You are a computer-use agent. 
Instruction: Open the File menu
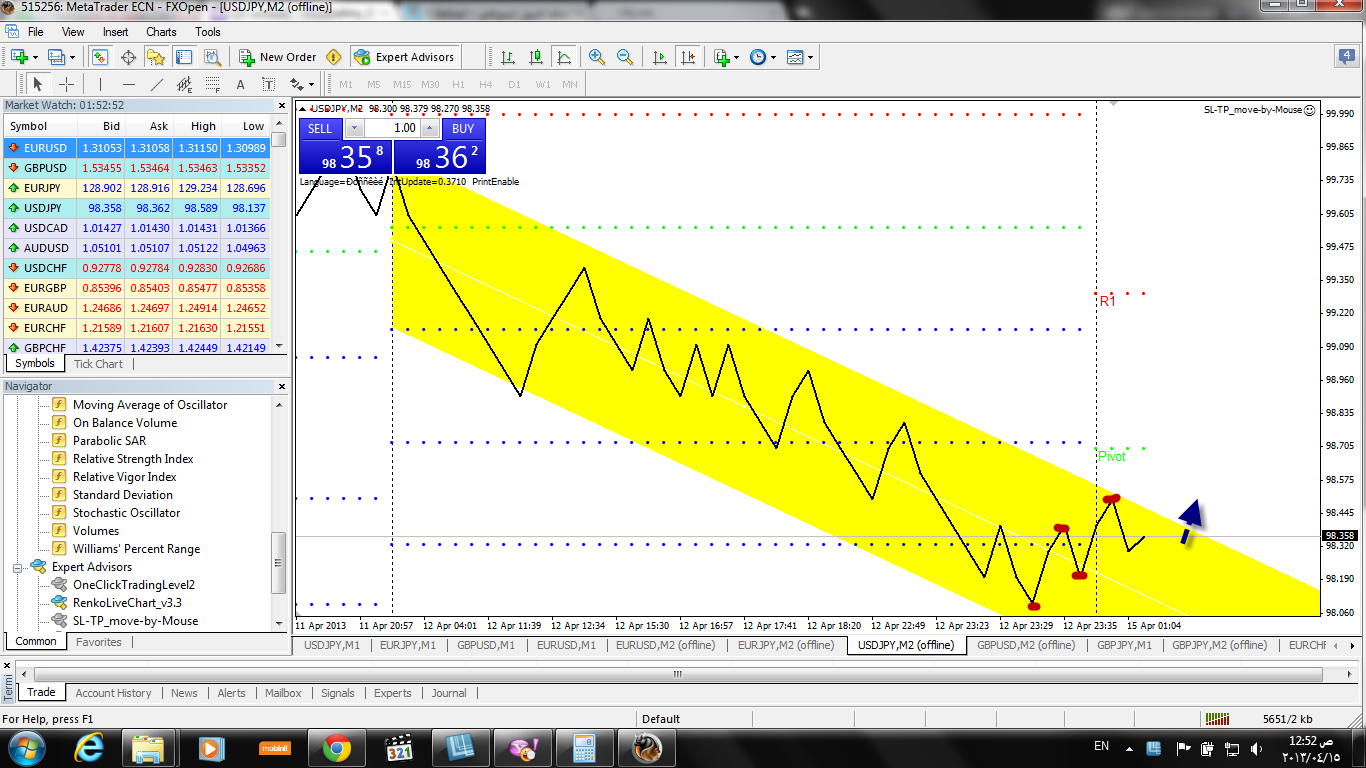[x=35, y=32]
